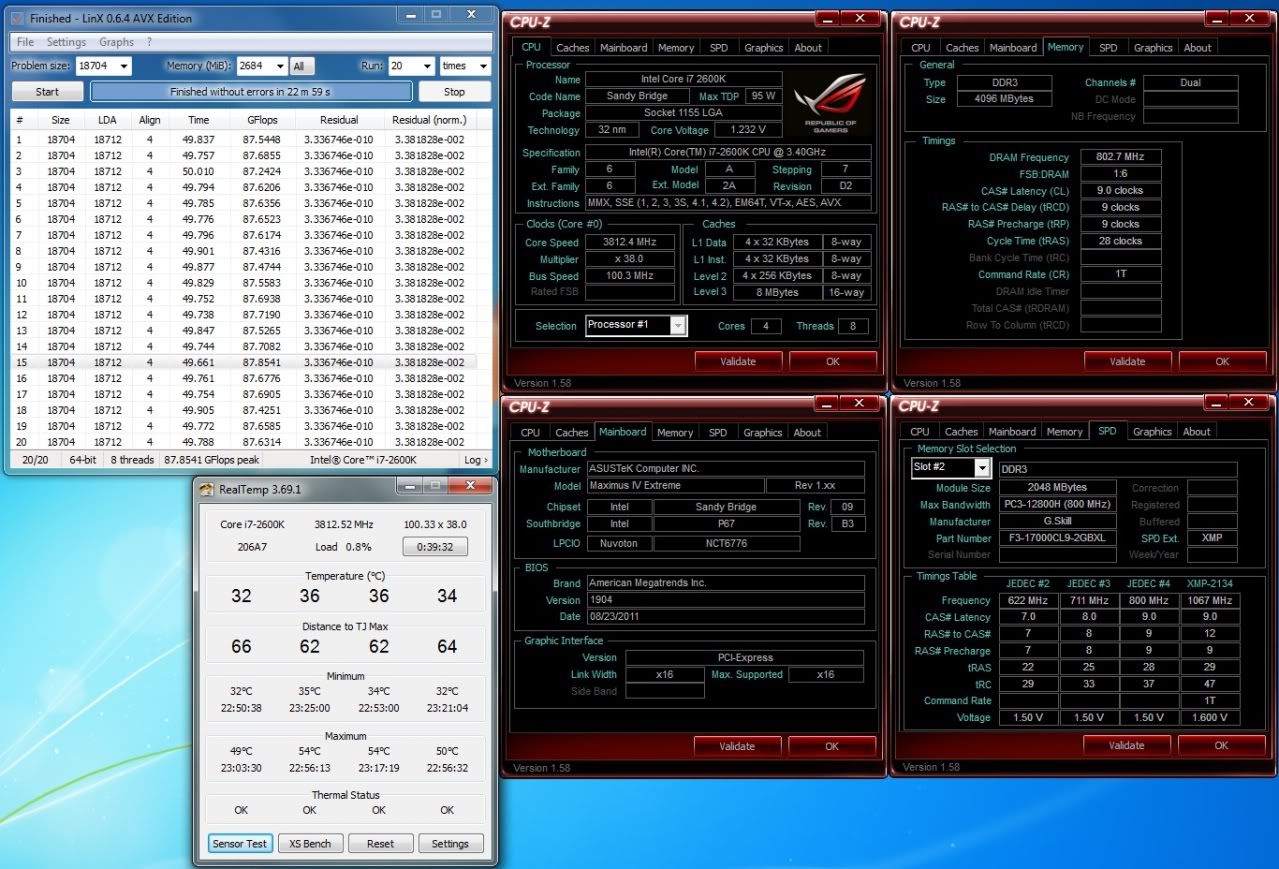Click XS Bench in RealTemp
Viewport: 1279px width, 869px height.
(310, 843)
